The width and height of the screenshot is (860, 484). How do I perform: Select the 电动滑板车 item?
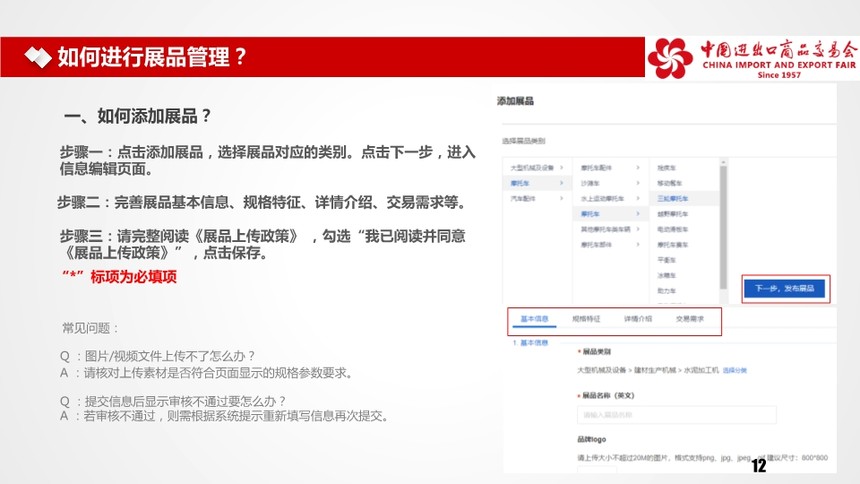[x=672, y=229]
